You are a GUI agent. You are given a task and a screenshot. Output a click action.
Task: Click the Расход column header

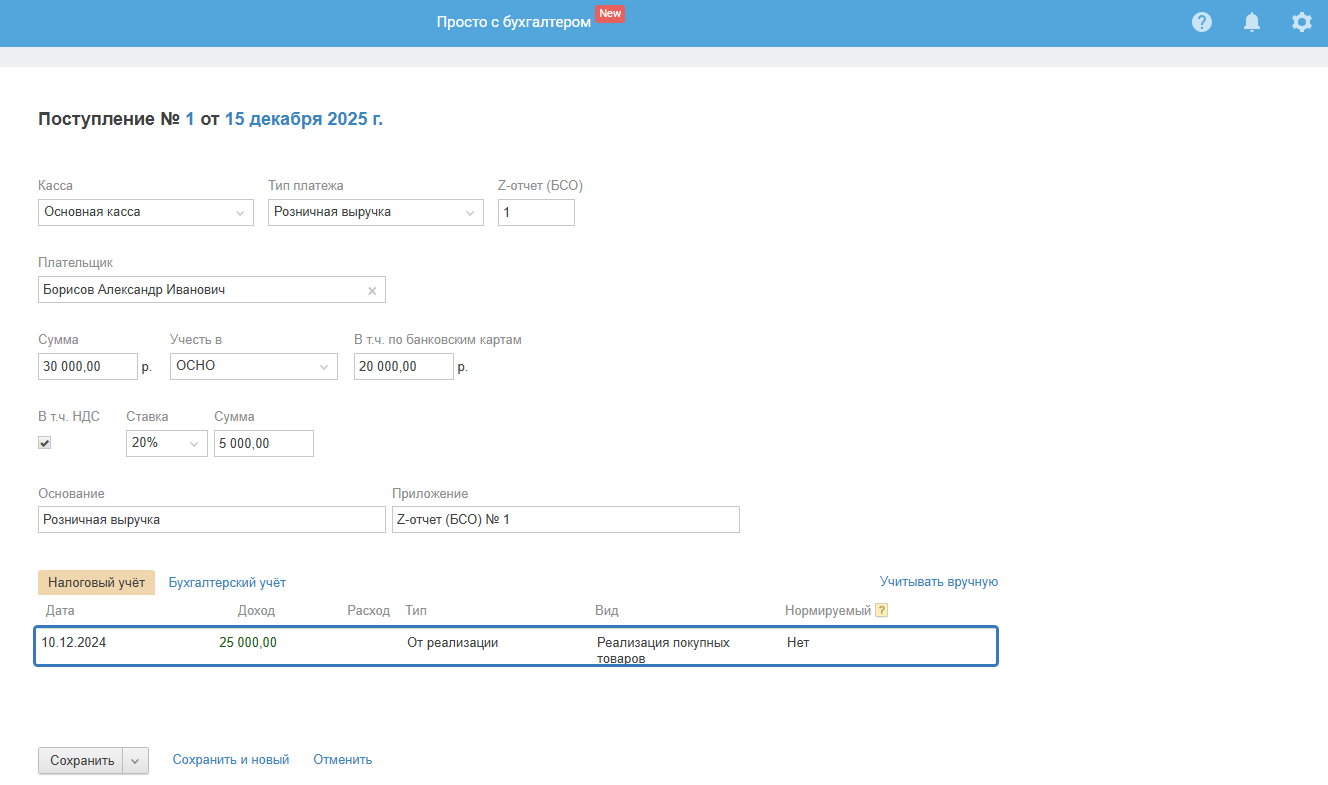pos(368,611)
